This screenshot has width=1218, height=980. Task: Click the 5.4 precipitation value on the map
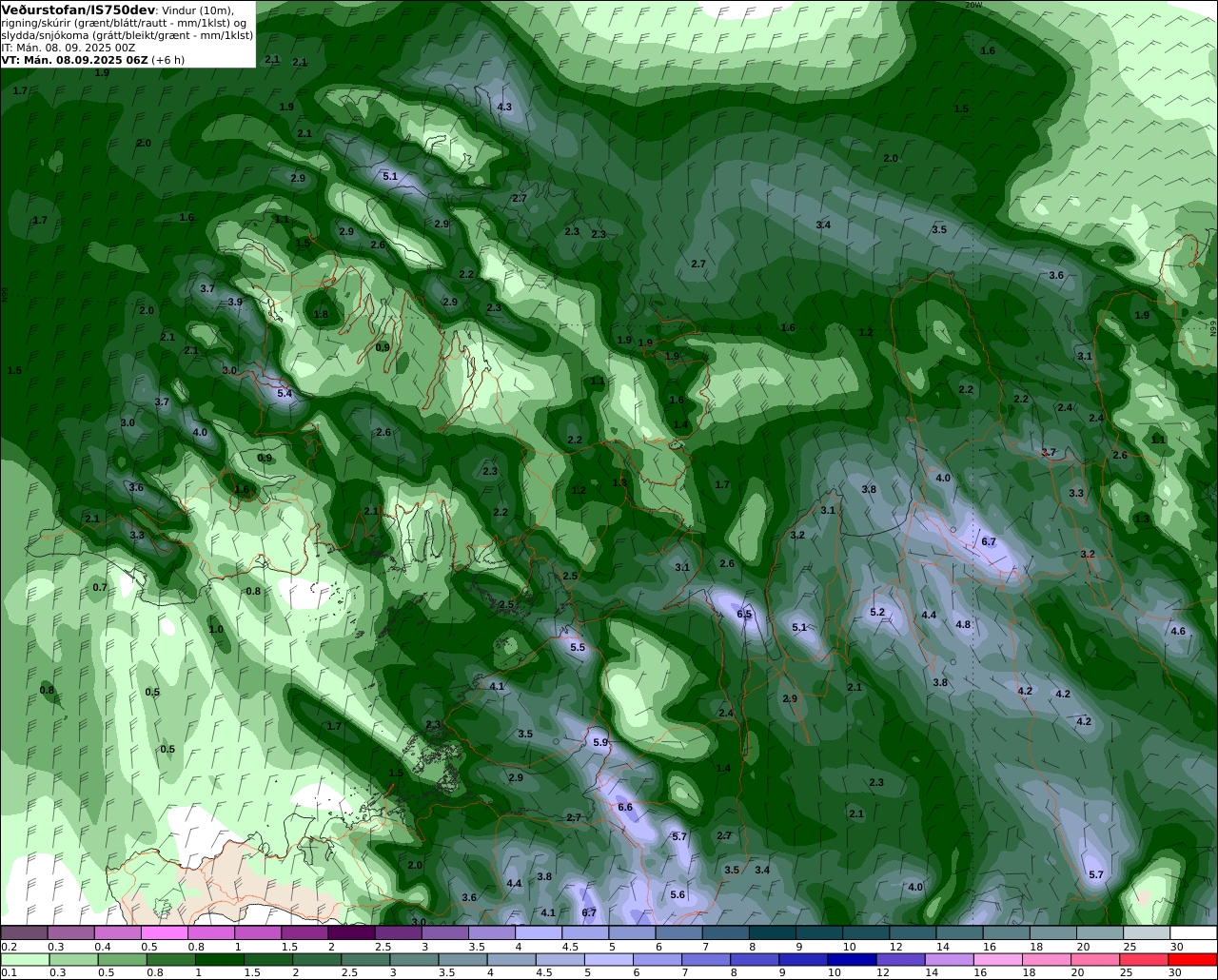pos(285,393)
